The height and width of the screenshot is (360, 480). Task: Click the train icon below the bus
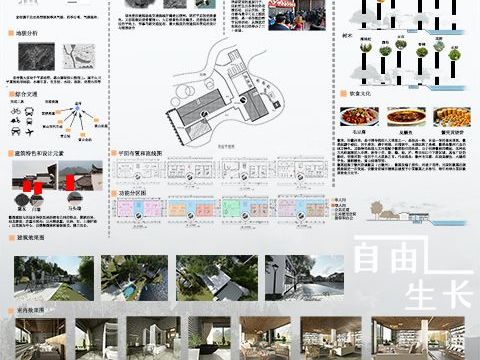29,121
